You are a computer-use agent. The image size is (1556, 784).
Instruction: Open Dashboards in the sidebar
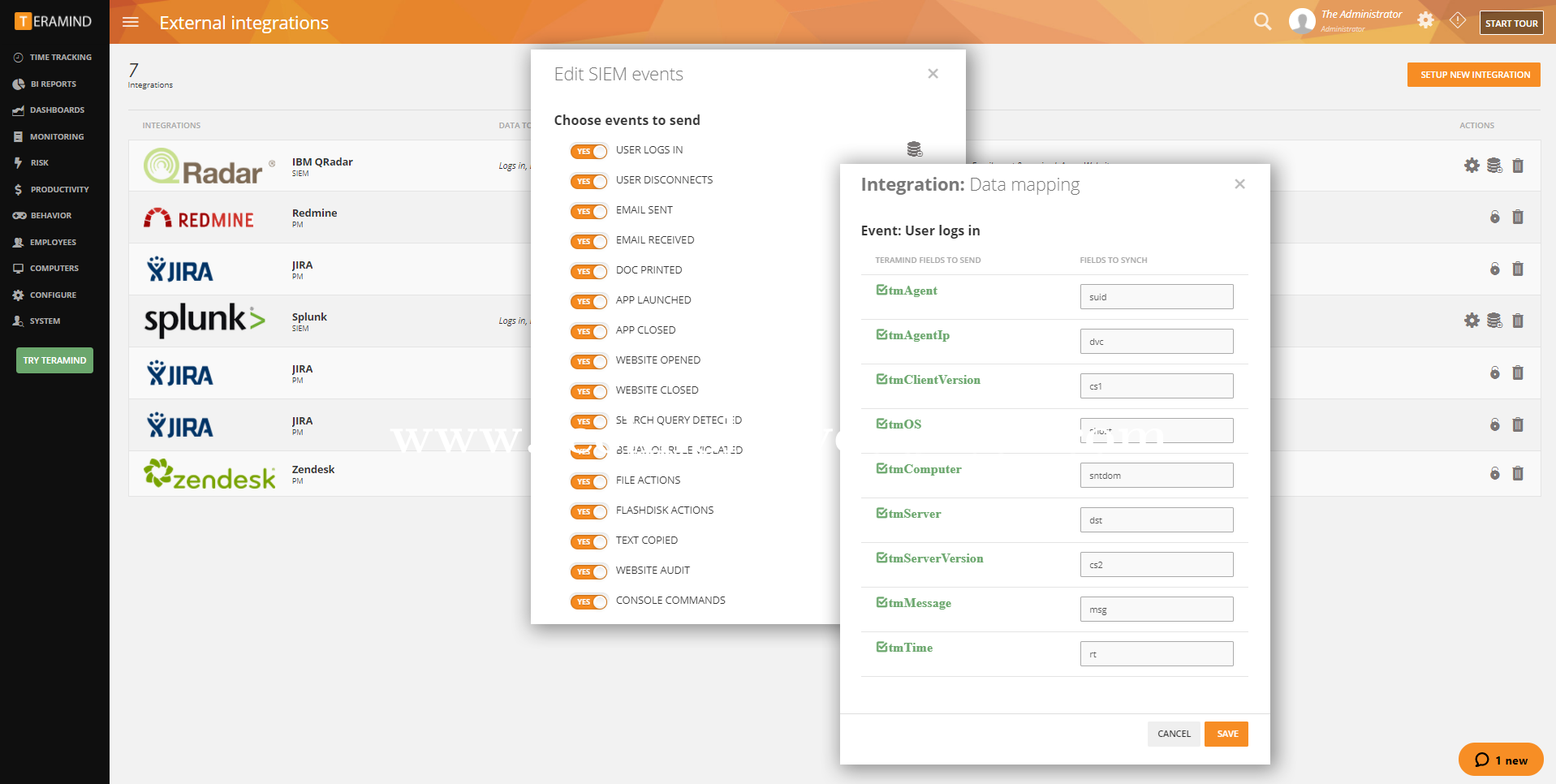50,110
